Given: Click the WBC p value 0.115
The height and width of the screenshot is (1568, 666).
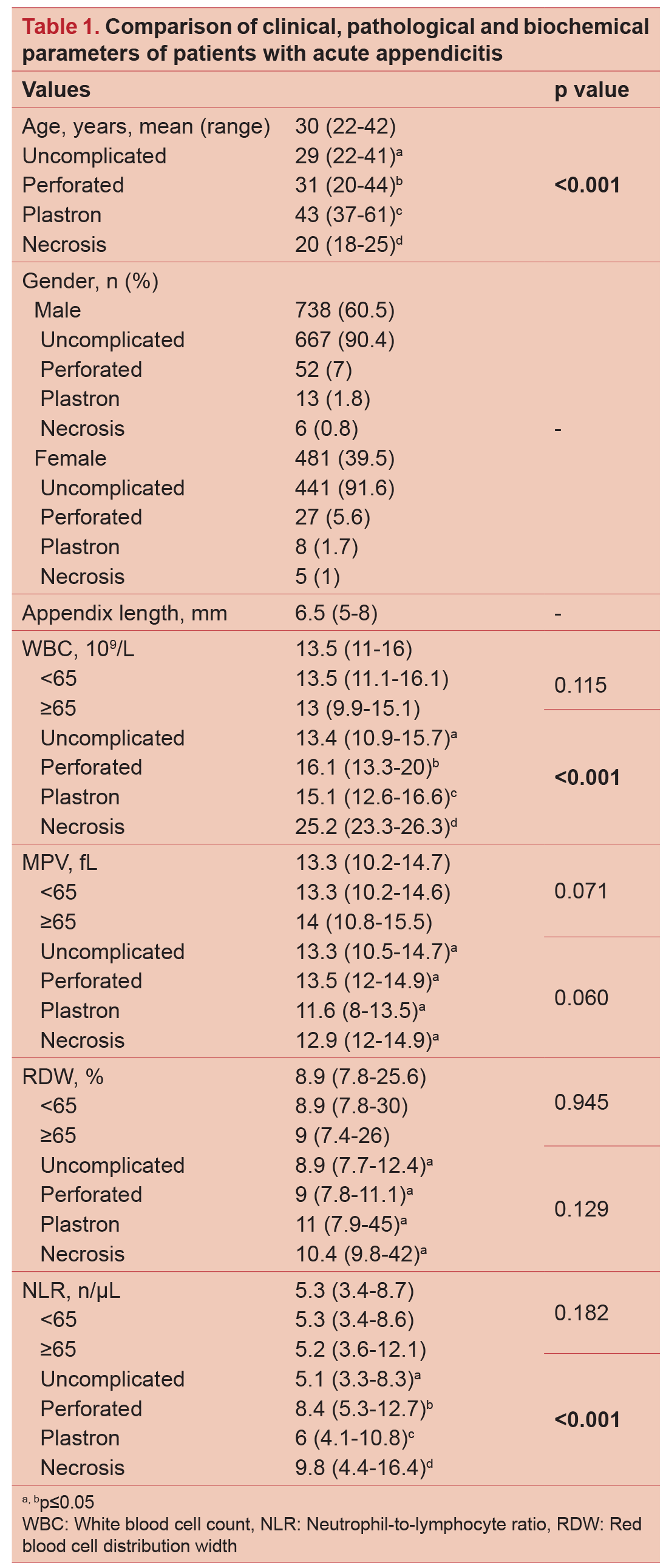Looking at the screenshot, I should coord(580,685).
